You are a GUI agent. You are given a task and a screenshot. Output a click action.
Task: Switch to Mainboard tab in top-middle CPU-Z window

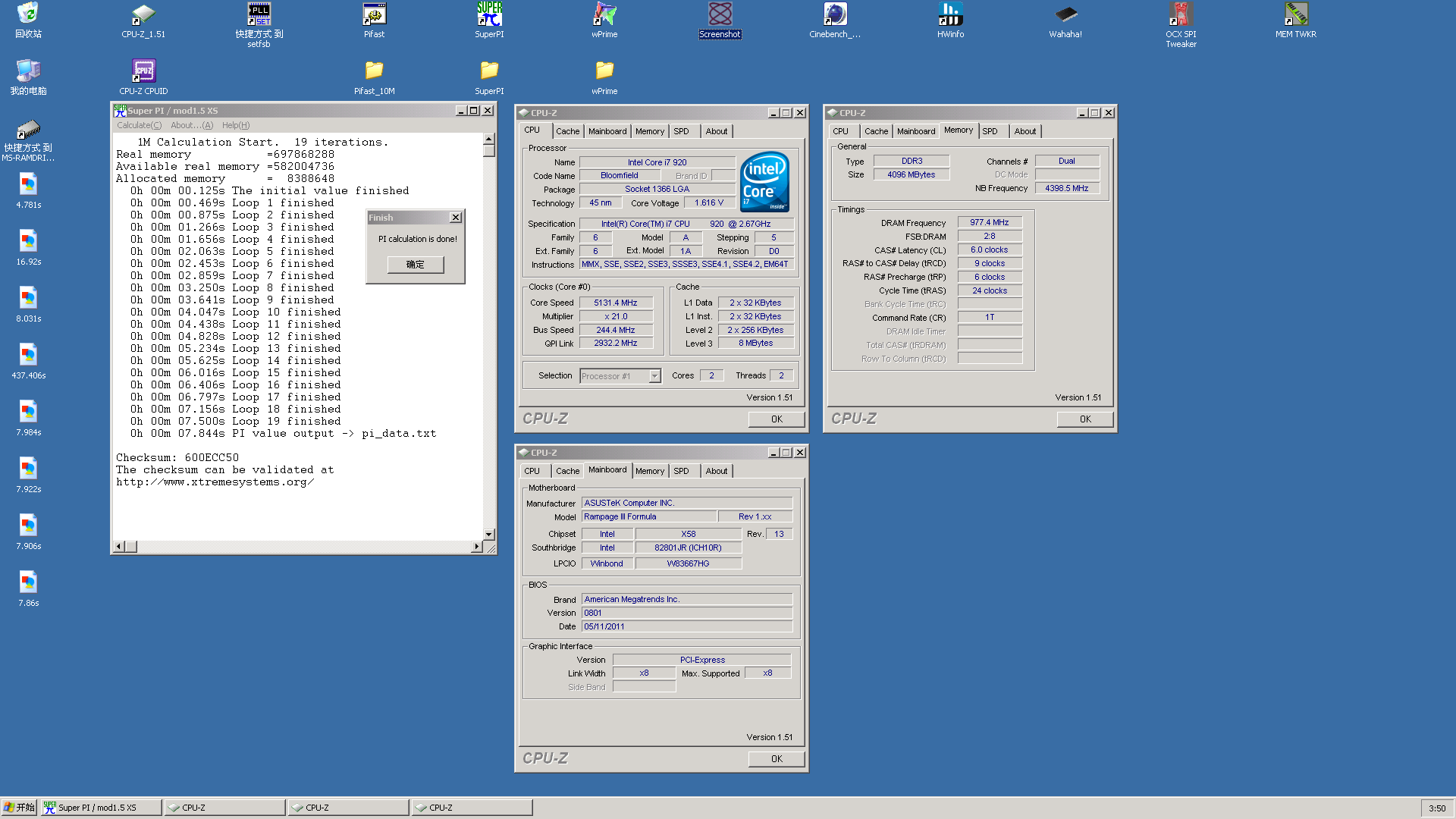click(x=607, y=131)
